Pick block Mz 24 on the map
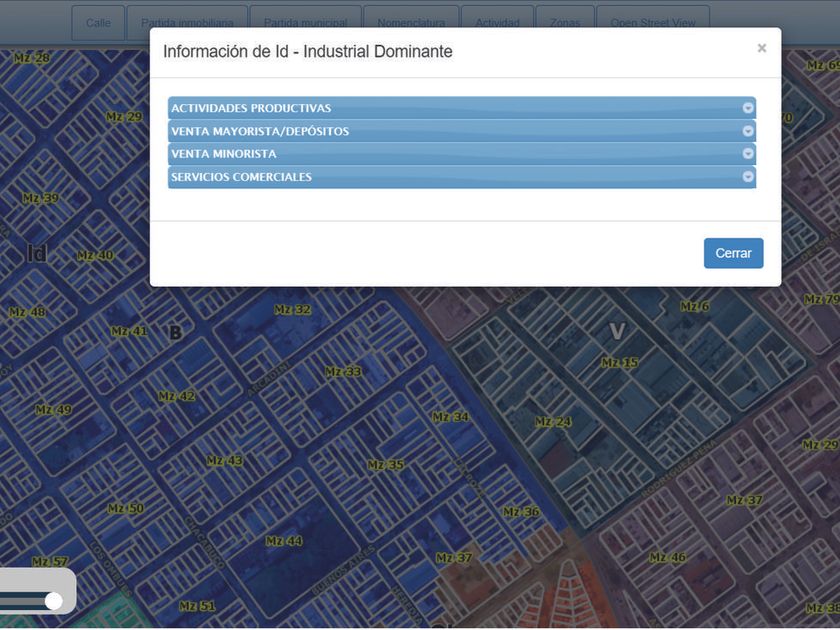The image size is (840, 630). pyautogui.click(x=553, y=422)
